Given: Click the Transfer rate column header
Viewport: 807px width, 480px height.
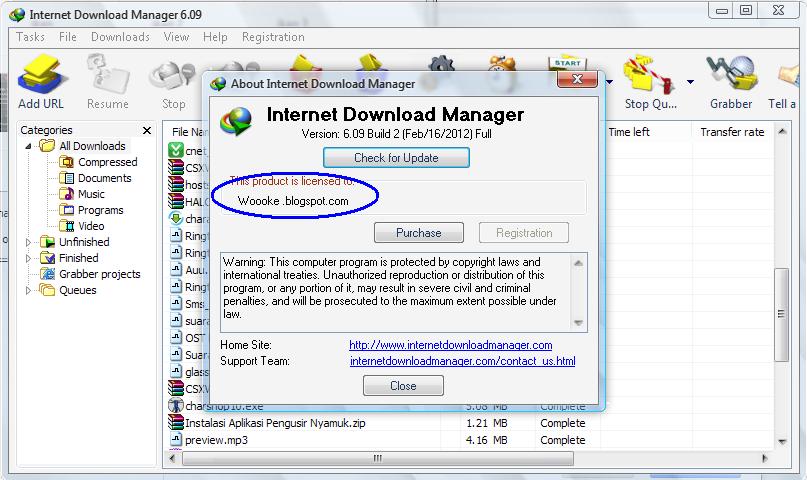Looking at the screenshot, I should click(x=732, y=132).
